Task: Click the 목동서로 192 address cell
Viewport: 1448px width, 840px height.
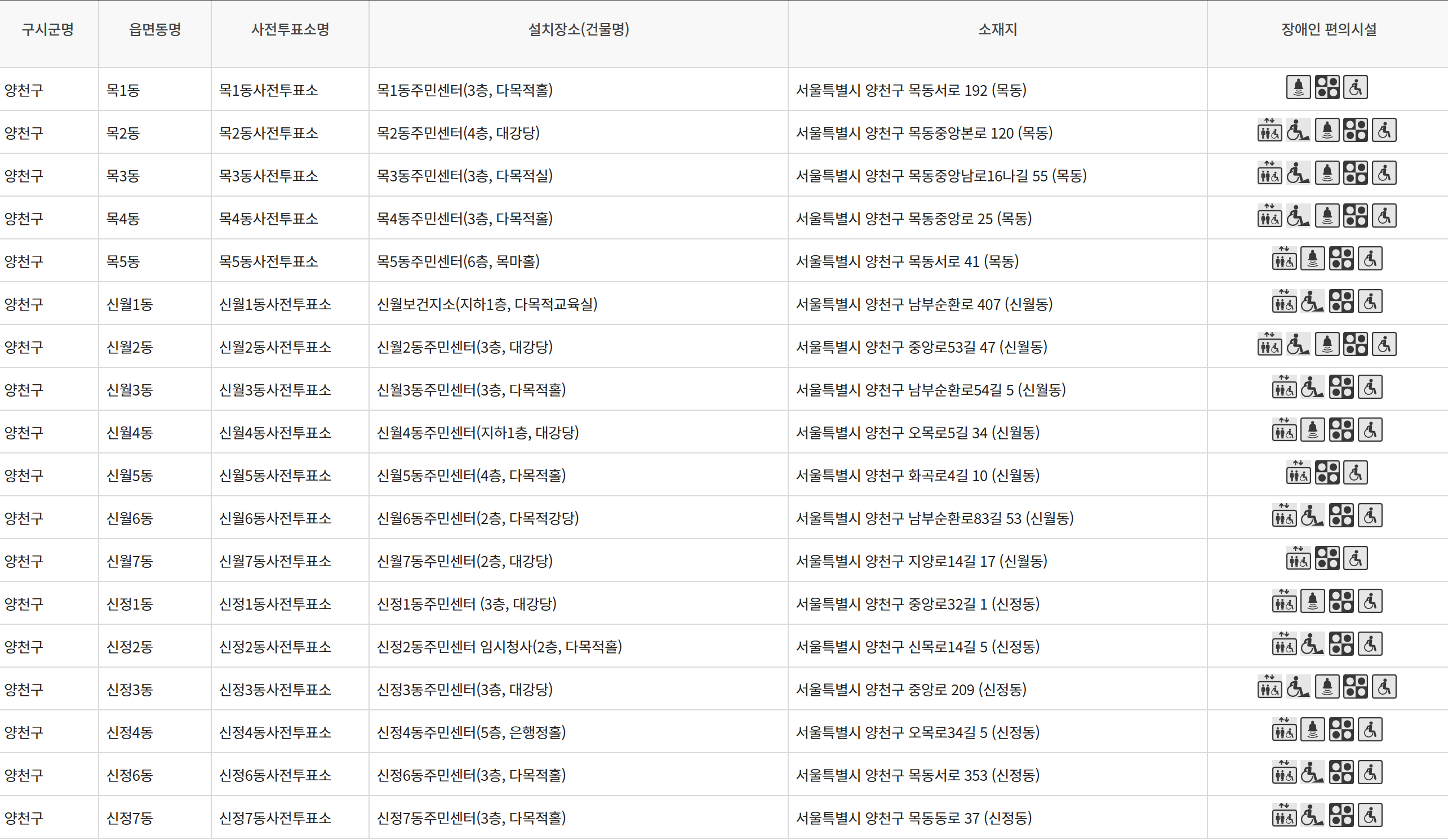Action: click(x=910, y=90)
